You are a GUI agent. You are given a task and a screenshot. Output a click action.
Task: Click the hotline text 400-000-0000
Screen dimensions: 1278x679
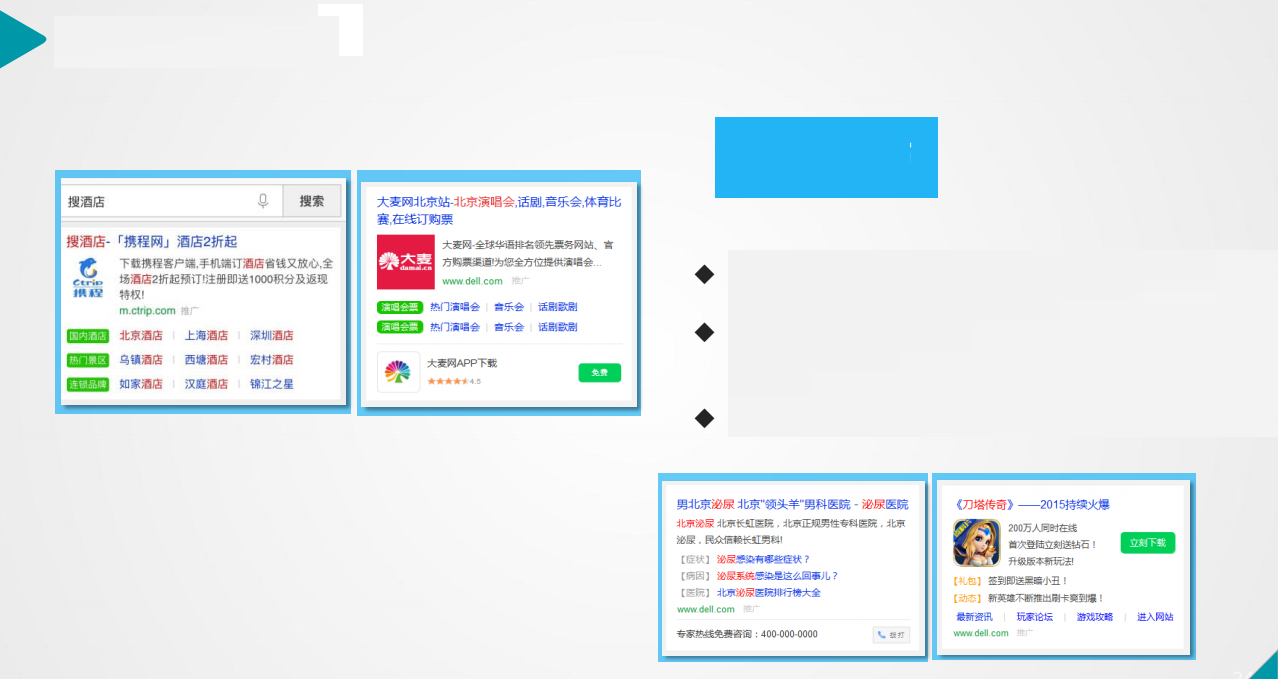[x=789, y=634]
